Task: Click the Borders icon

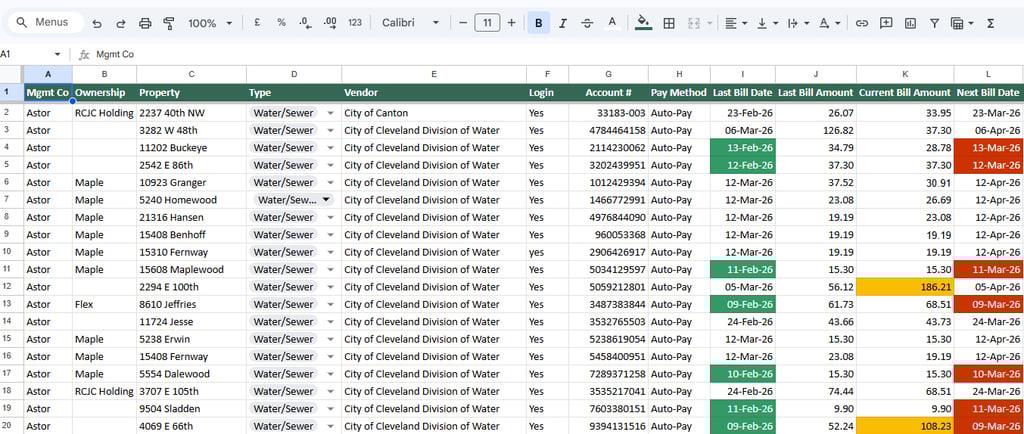Action: click(669, 23)
